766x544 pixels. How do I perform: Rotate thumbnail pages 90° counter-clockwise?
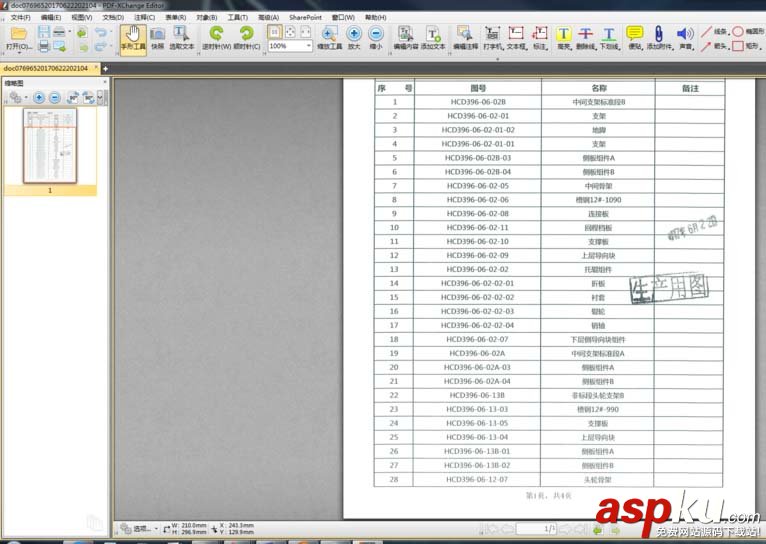click(73, 98)
